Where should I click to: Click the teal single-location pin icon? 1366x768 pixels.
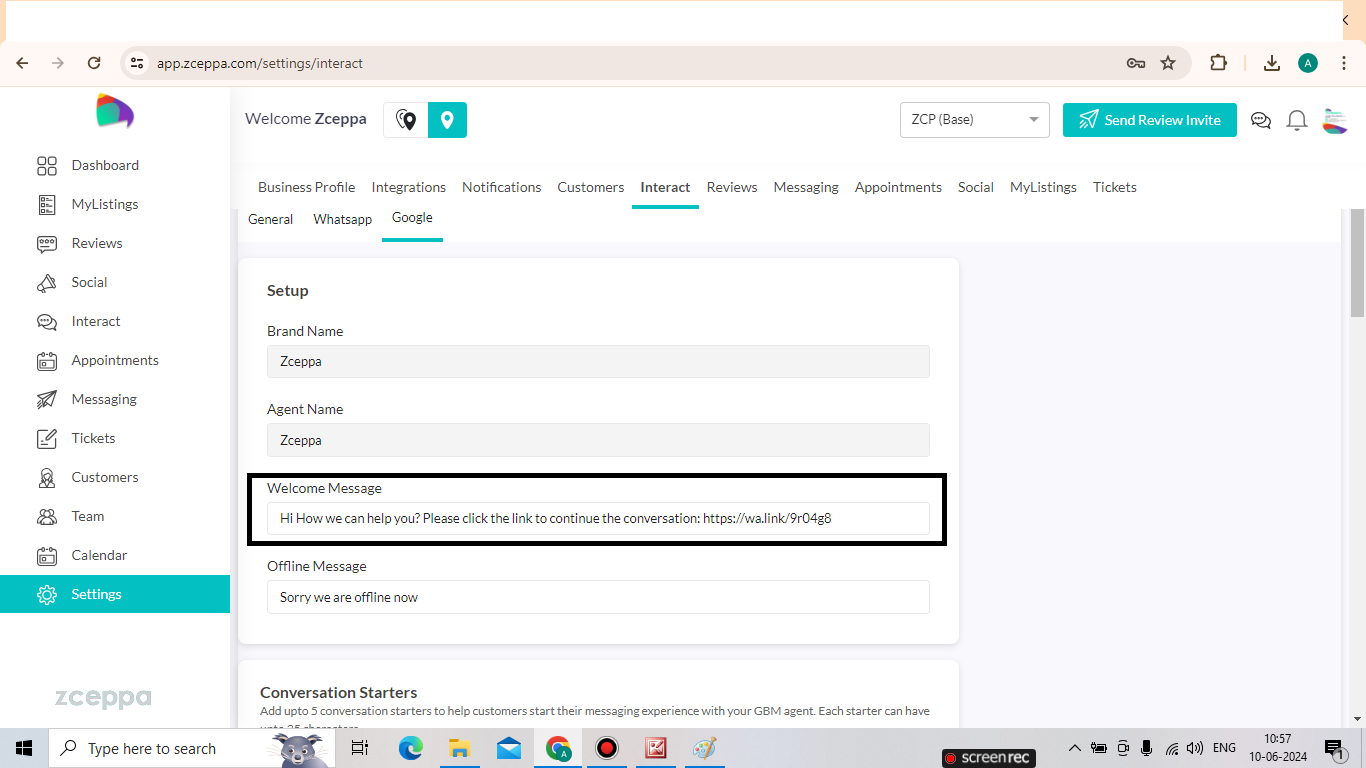point(447,120)
